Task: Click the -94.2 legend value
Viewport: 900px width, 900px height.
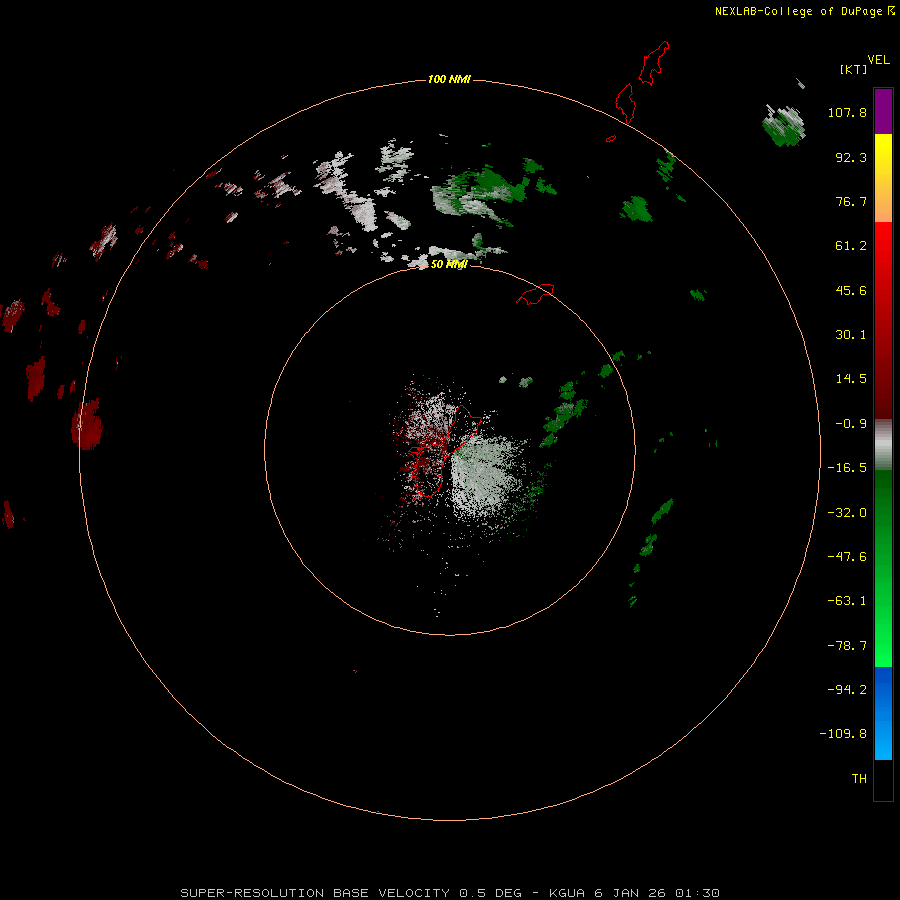Action: pos(847,690)
